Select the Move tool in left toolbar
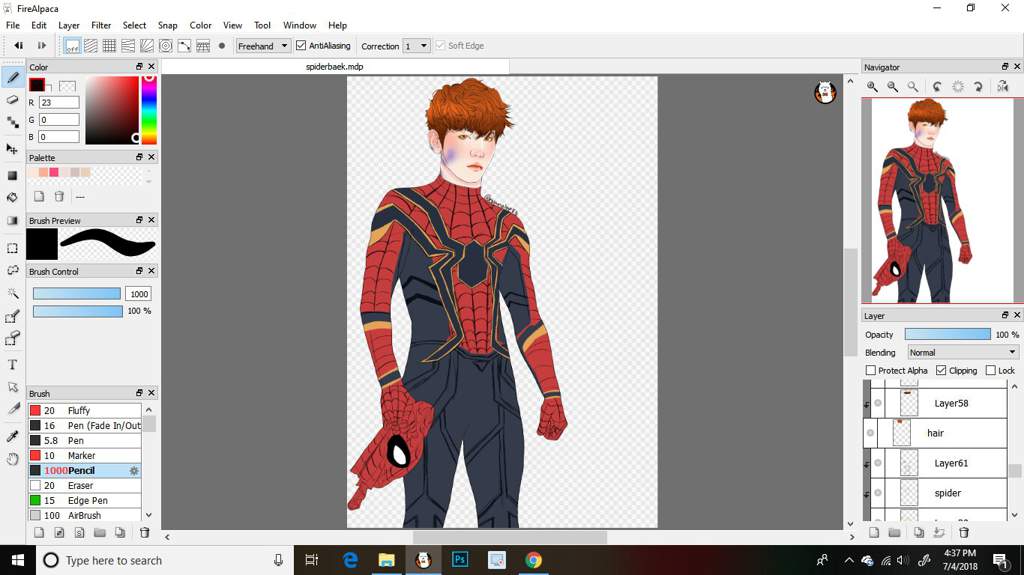Screen dimensions: 1024x575 (x=12, y=149)
